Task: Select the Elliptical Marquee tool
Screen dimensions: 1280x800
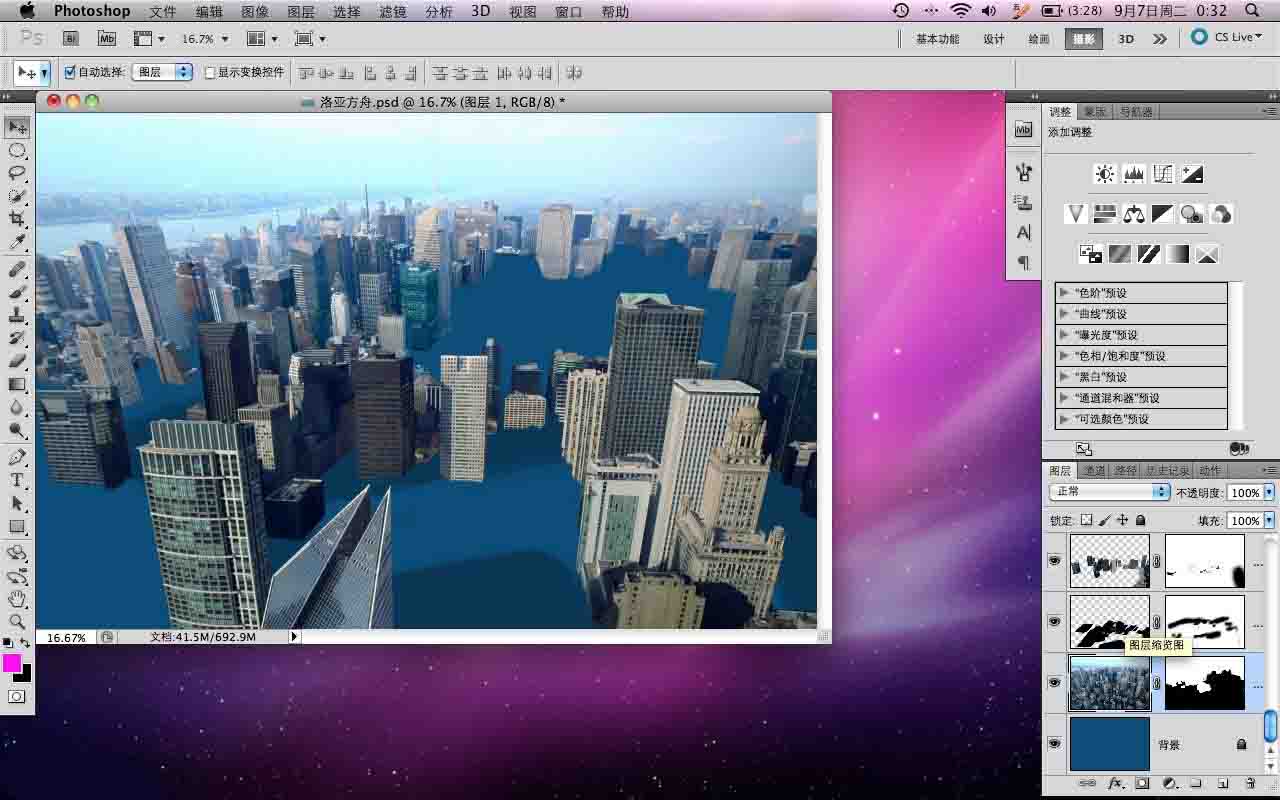Action: coord(17,150)
